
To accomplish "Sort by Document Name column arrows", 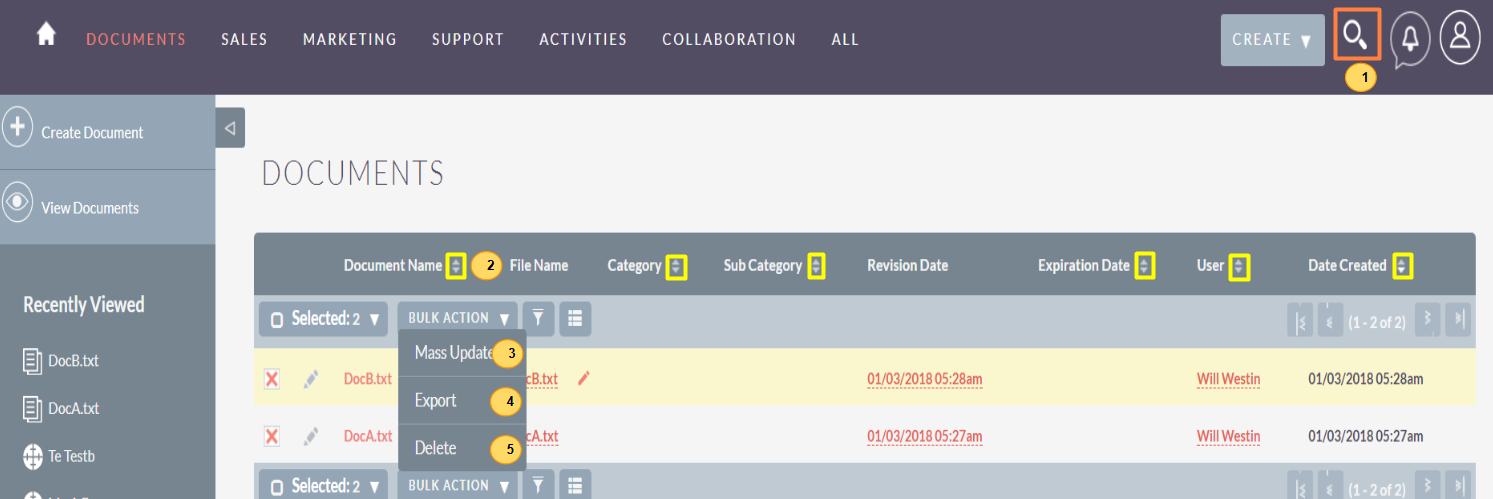I will point(456,266).
